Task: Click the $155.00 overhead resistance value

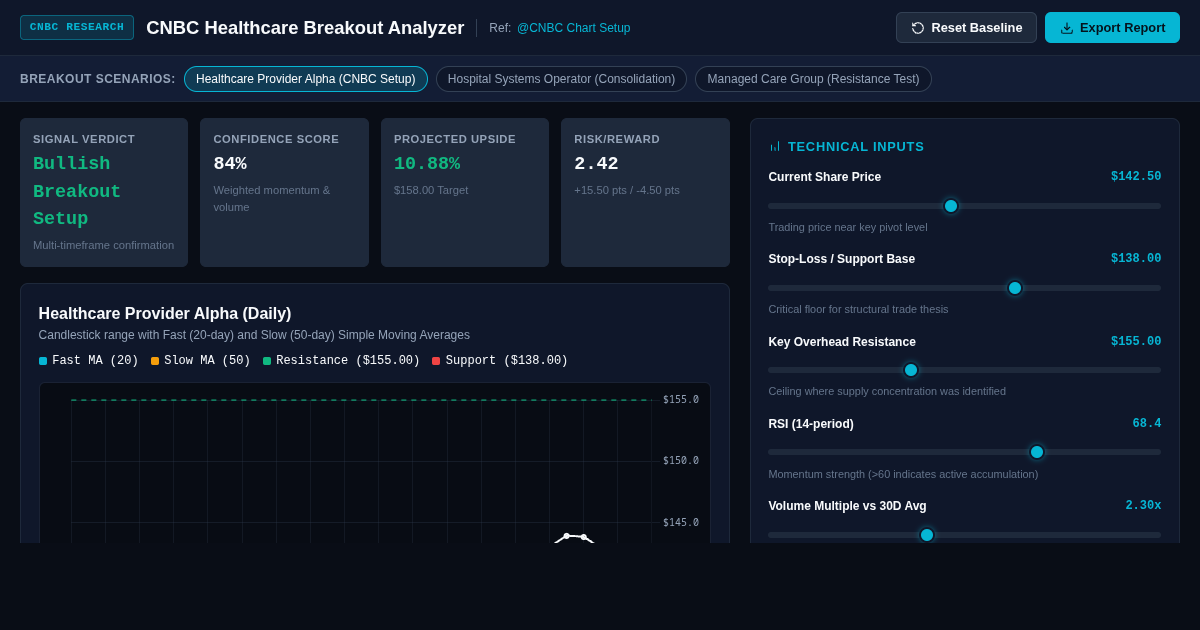Action: tap(1136, 342)
